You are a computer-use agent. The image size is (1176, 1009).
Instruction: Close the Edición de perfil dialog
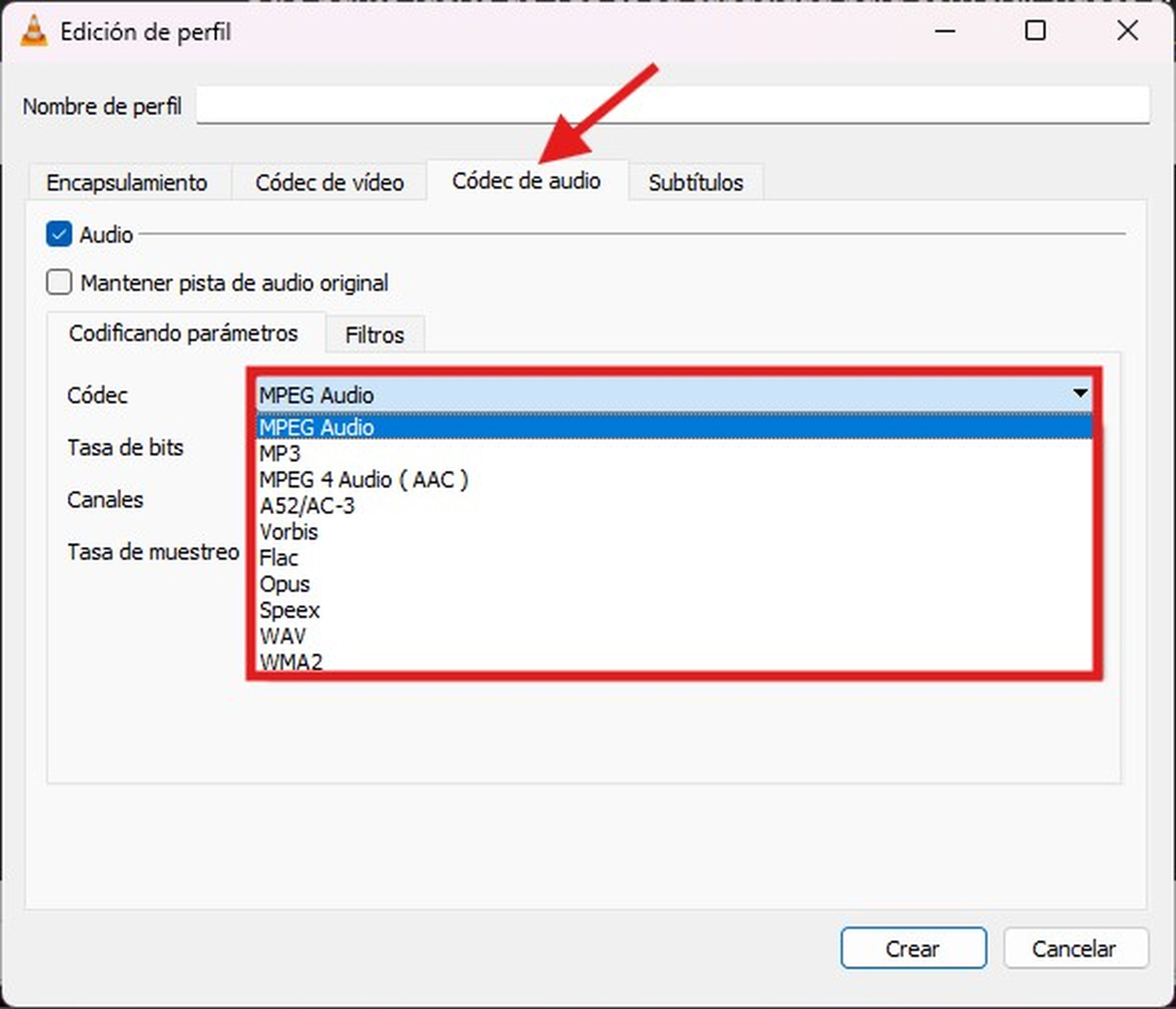pos(1127,31)
